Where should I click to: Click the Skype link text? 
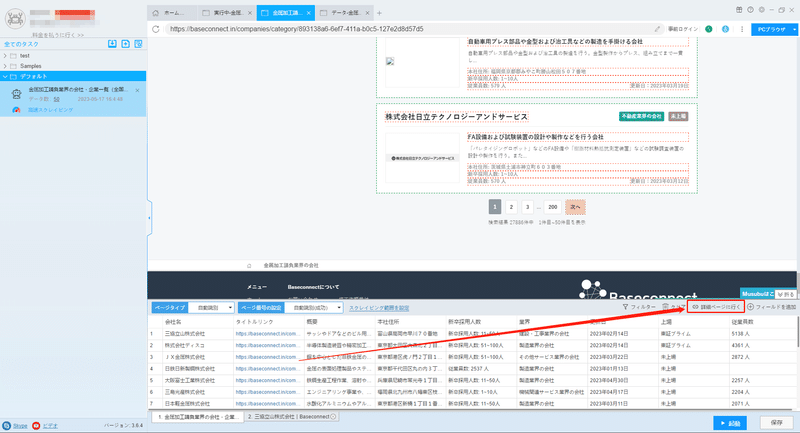point(20,426)
